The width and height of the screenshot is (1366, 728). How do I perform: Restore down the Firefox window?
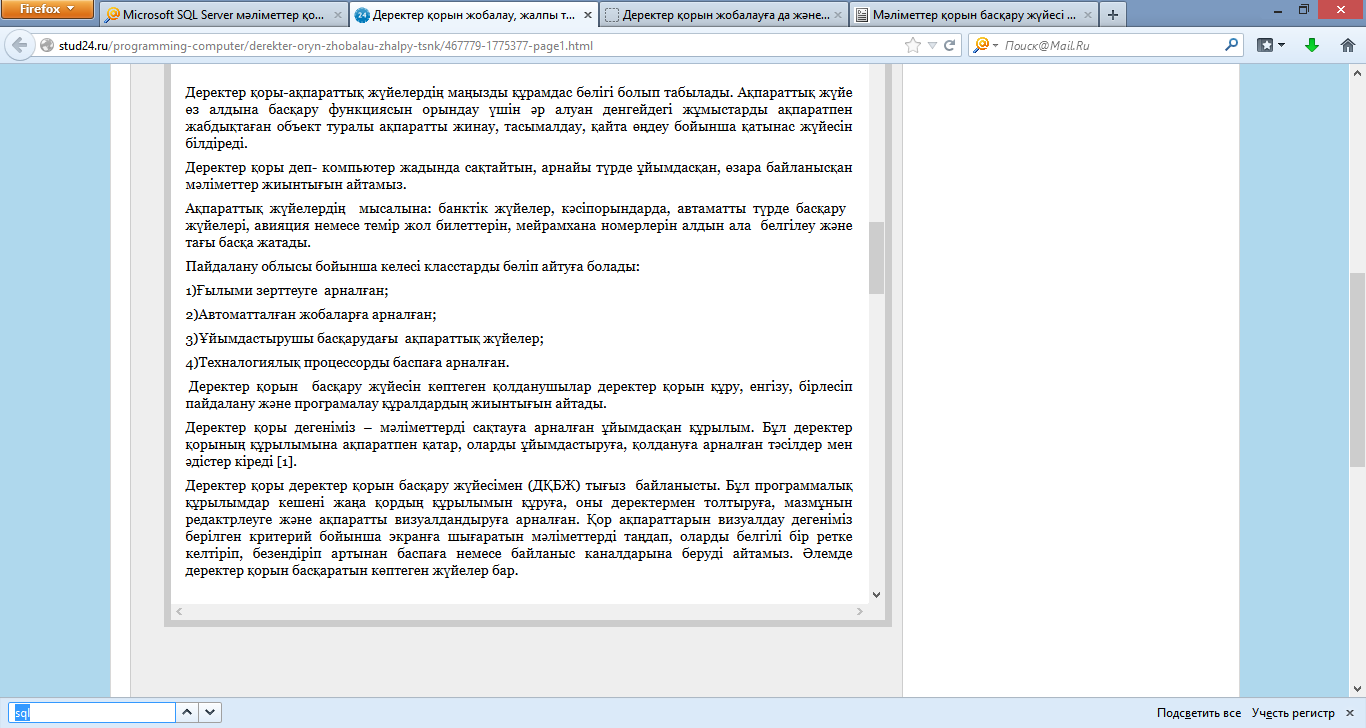(x=1304, y=9)
